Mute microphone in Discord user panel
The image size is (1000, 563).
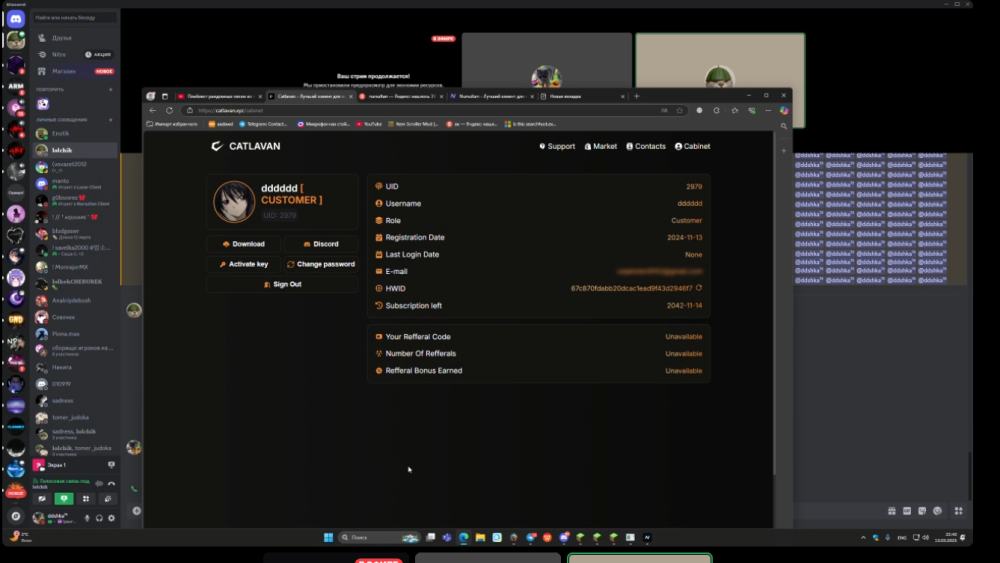coord(87,518)
